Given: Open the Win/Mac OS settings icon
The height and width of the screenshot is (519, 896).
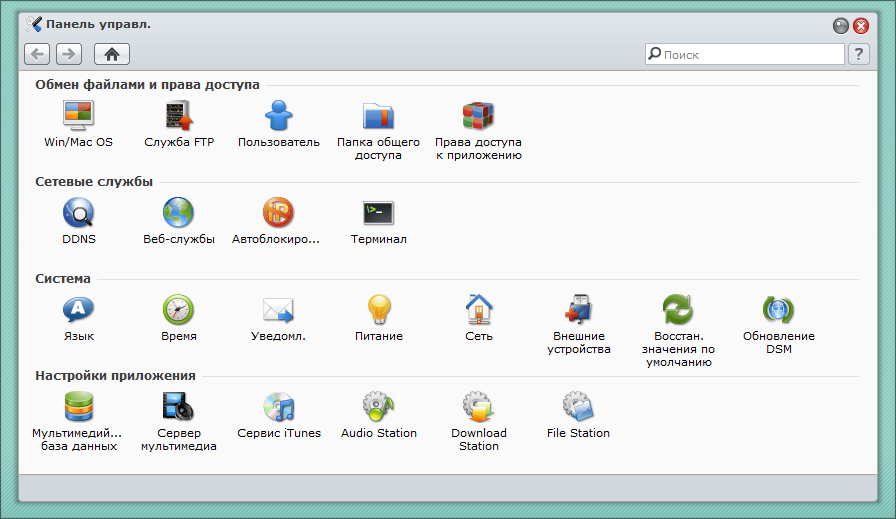Looking at the screenshot, I should [x=78, y=116].
